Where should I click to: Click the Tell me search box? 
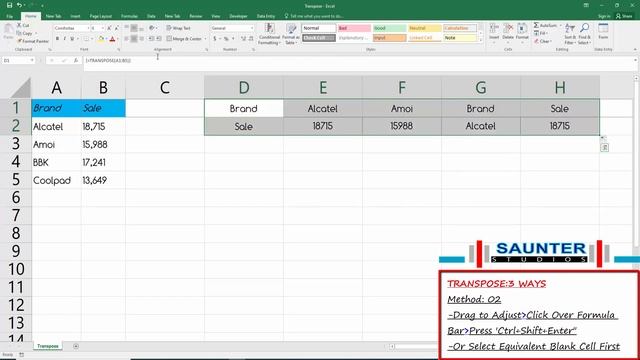pyautogui.click(x=313, y=16)
